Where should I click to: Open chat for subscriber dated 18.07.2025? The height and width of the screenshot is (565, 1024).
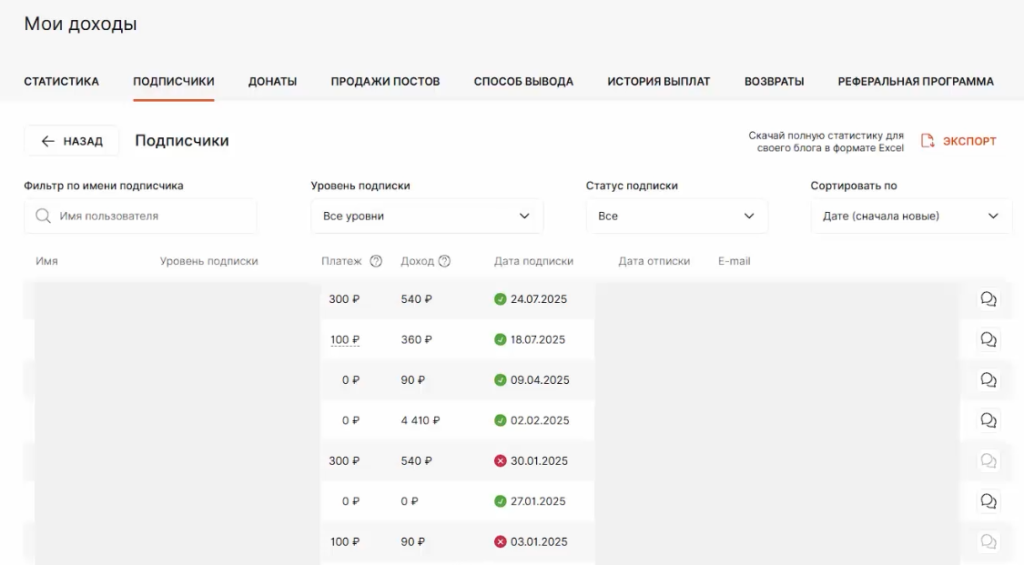[988, 340]
